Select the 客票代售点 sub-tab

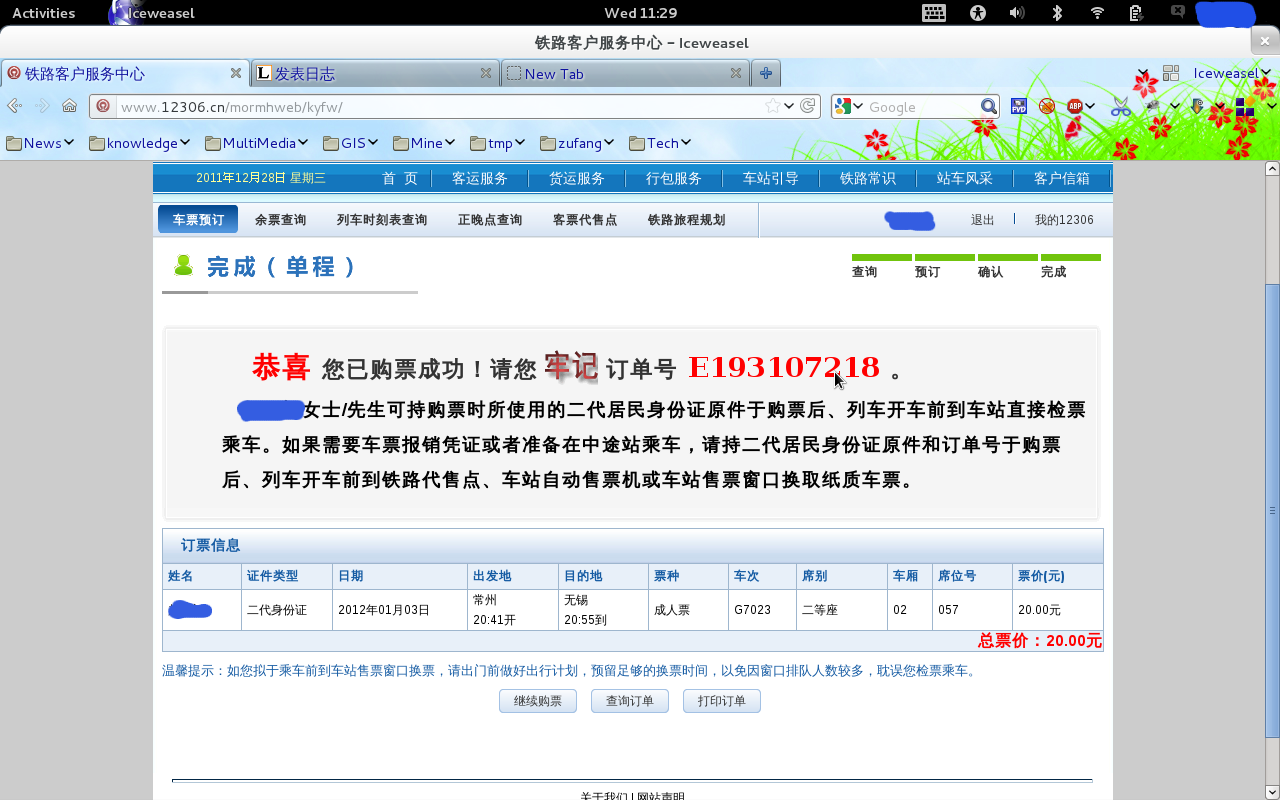[585, 220]
